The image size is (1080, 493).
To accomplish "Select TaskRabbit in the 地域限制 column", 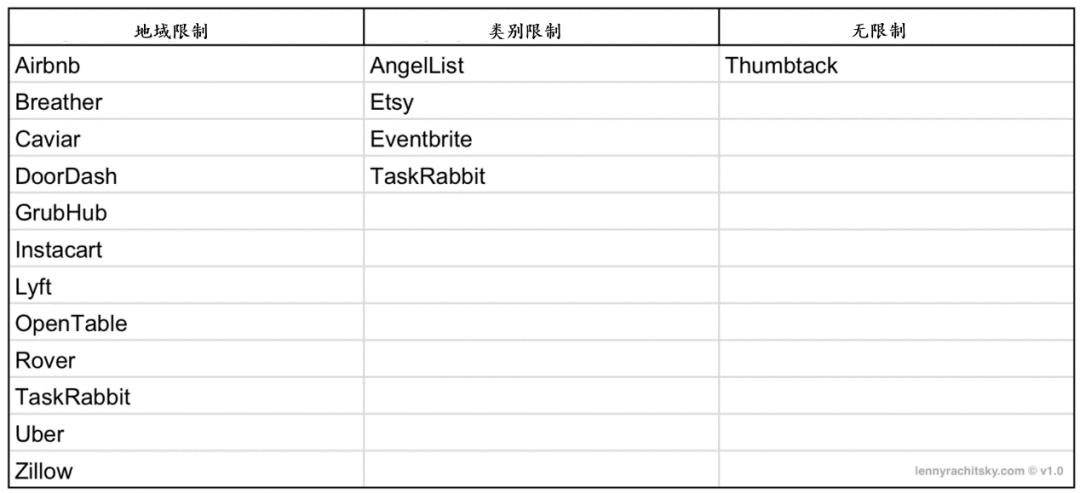I will pos(72,397).
